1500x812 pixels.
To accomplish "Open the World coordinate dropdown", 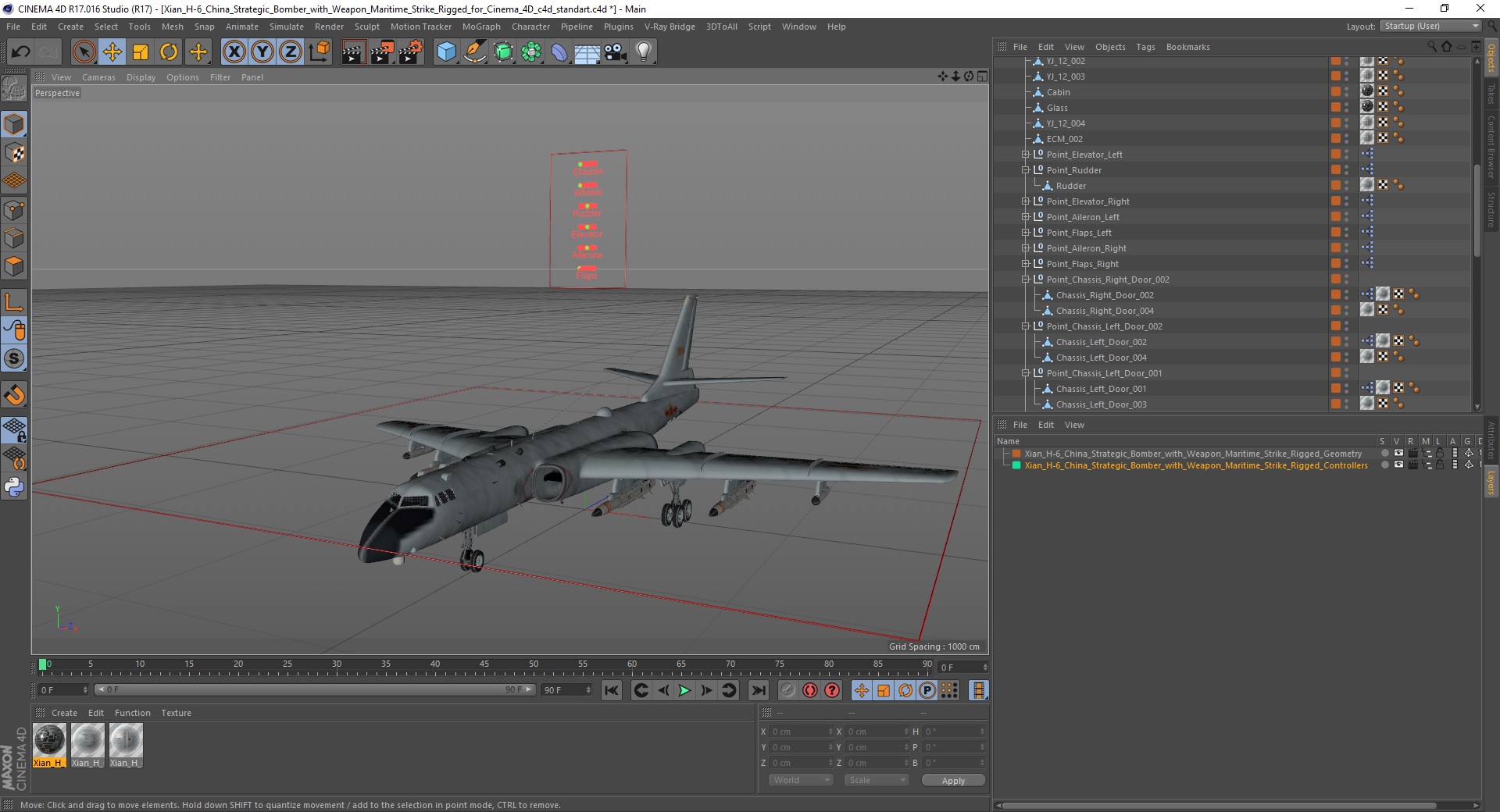I will point(801,780).
